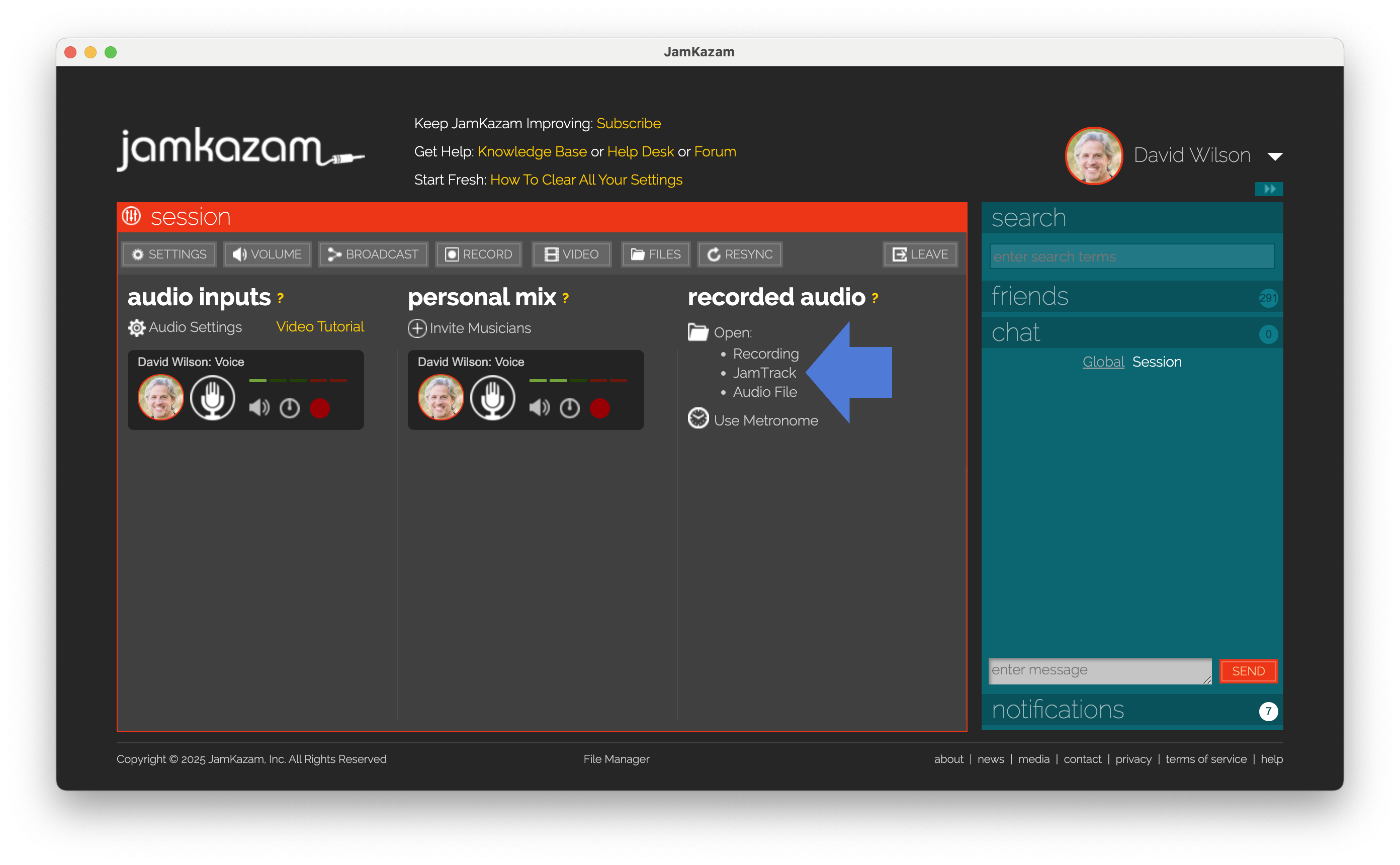Click the pan knob in personal mix track
Viewport: 1400px width, 865px height.
click(x=569, y=408)
